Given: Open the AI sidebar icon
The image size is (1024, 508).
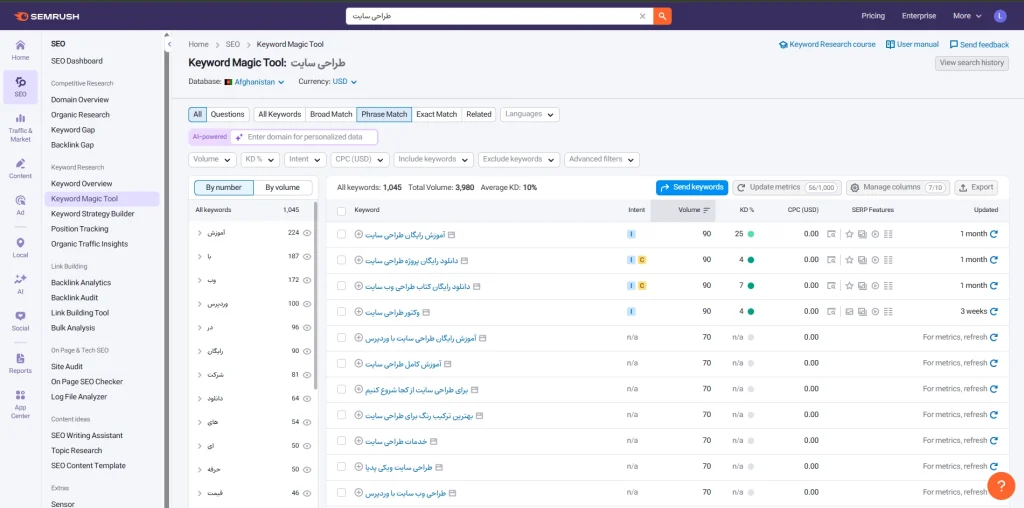Looking at the screenshot, I should [20, 284].
